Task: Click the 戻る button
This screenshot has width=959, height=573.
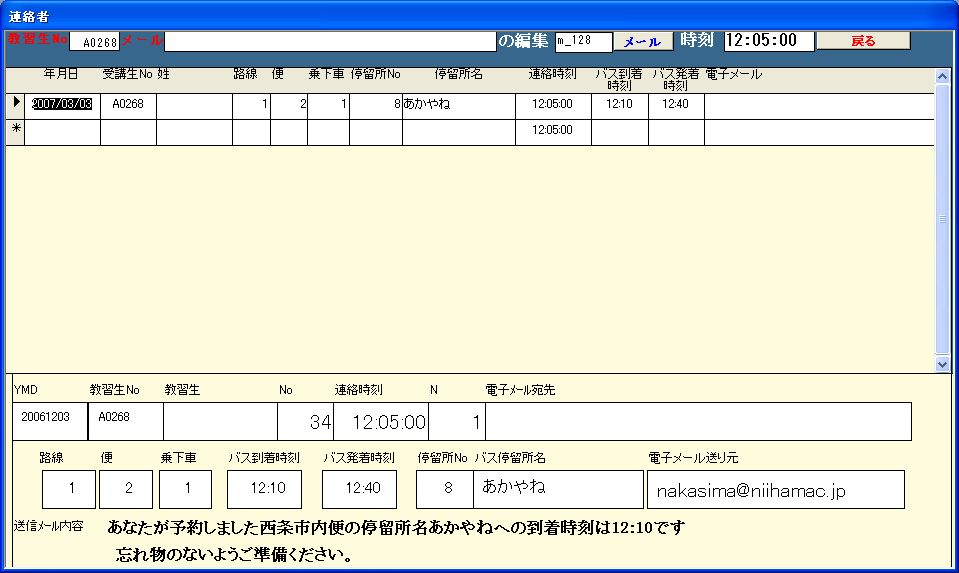Action: point(863,41)
